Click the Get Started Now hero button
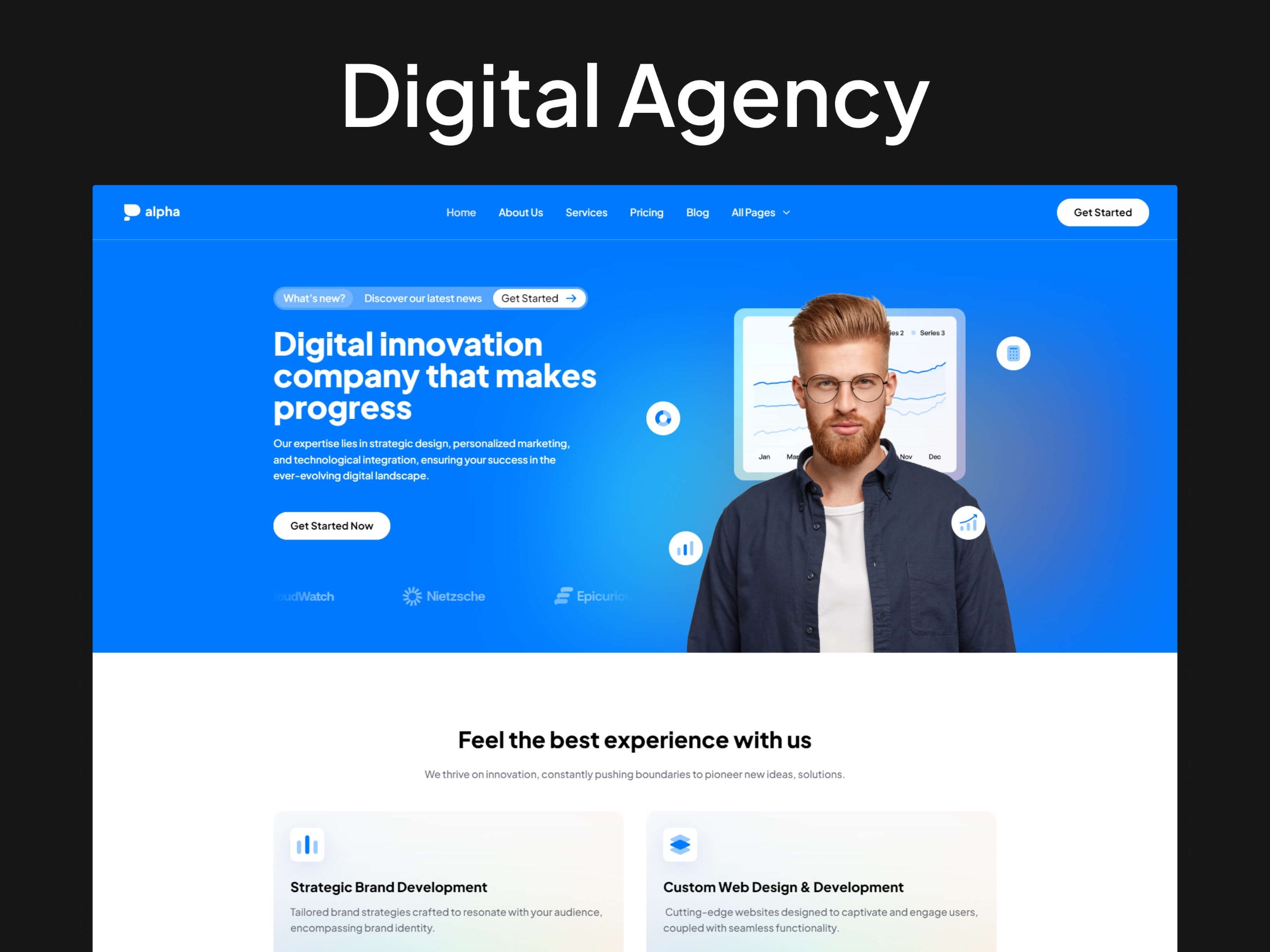The width and height of the screenshot is (1270, 952). click(x=331, y=525)
